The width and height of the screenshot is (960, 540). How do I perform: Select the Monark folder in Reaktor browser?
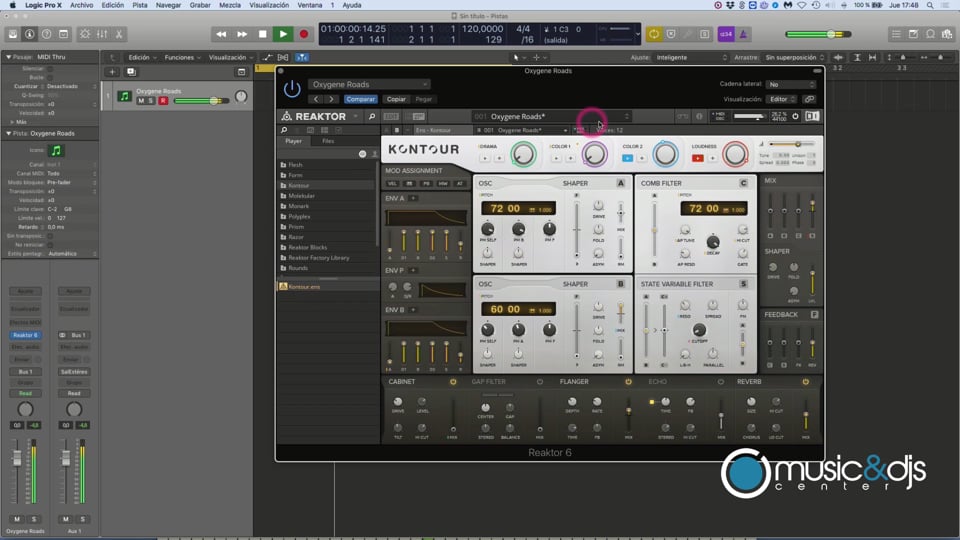[299, 206]
